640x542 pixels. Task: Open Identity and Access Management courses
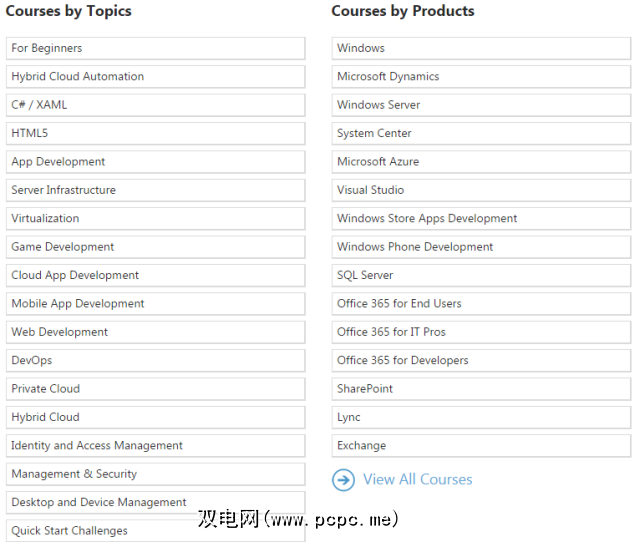pyautogui.click(x=155, y=446)
